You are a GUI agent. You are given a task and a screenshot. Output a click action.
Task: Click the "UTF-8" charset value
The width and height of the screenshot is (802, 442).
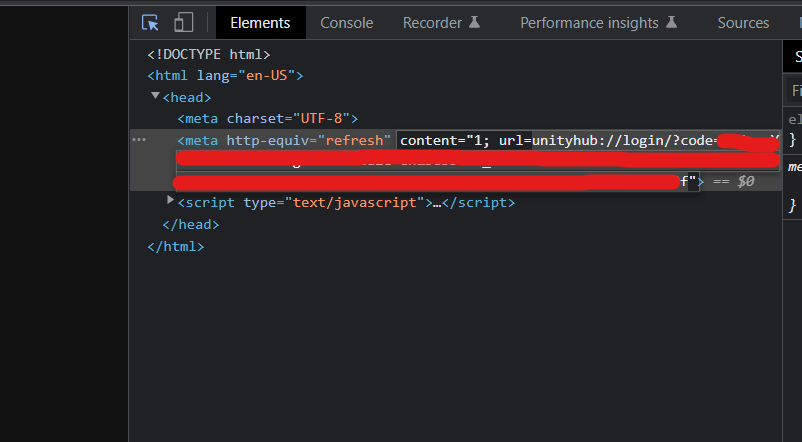321,119
